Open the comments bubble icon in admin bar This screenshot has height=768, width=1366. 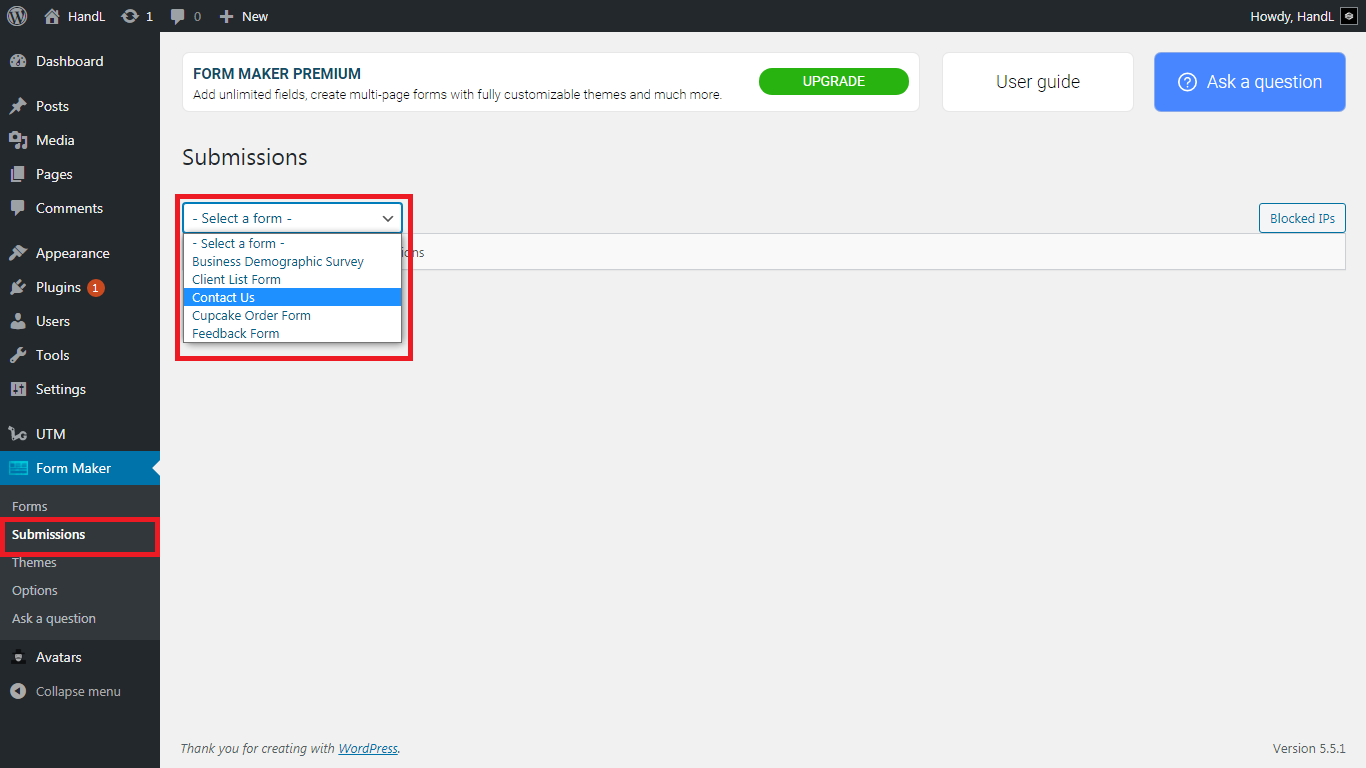click(x=178, y=16)
